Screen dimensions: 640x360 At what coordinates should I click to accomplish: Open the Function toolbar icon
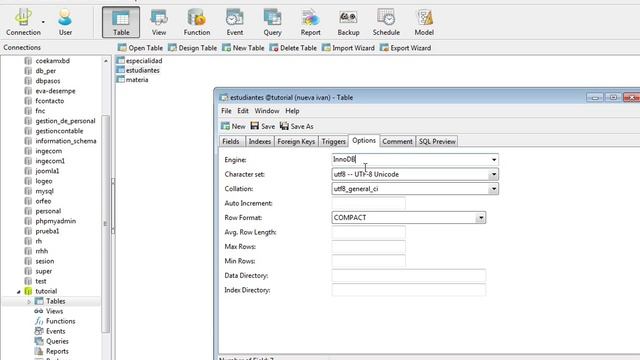[197, 22]
